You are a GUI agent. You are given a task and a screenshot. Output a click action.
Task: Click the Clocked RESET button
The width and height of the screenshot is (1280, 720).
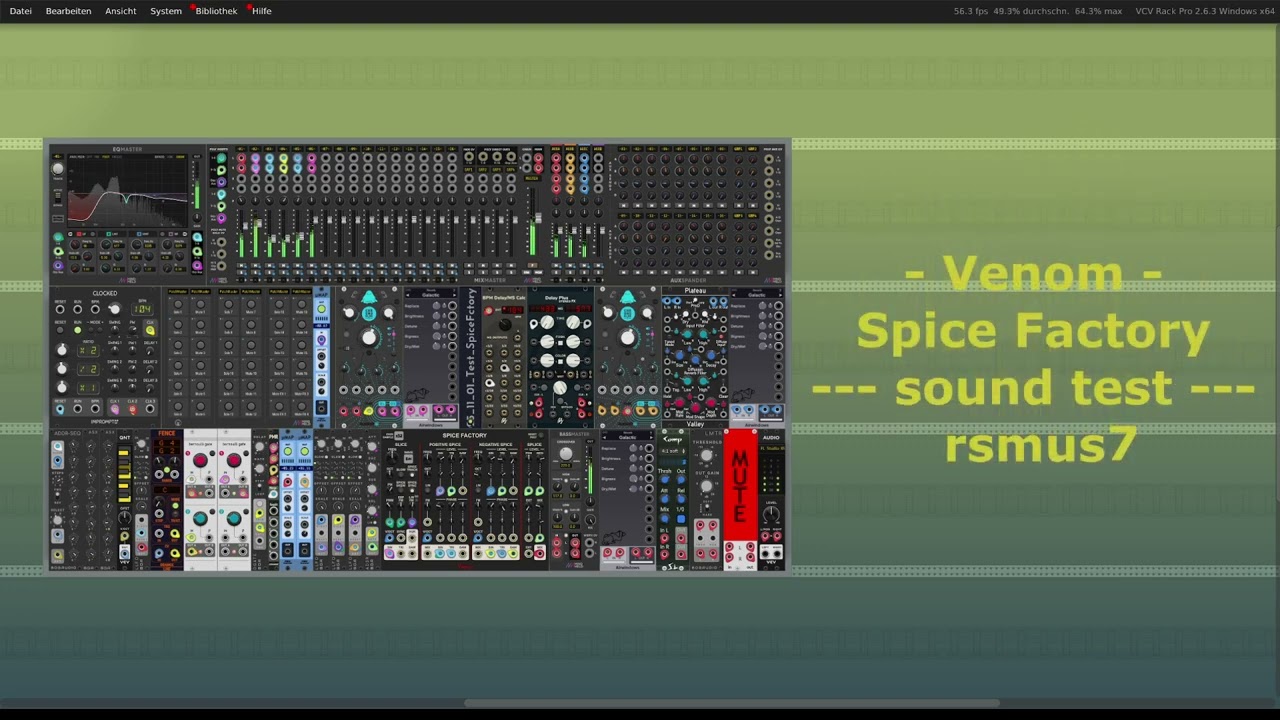(x=59, y=330)
